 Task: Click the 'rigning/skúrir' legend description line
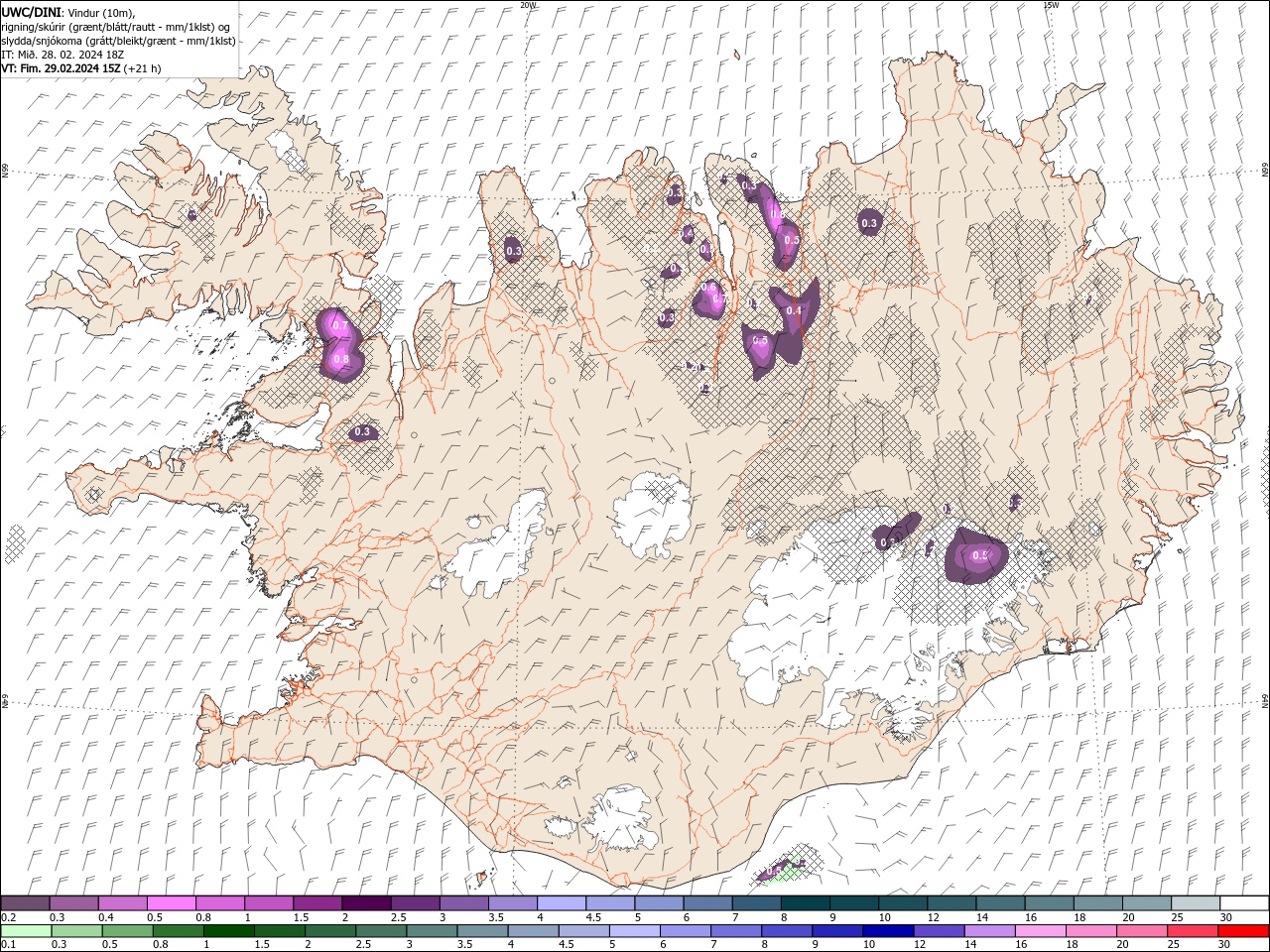coord(114,26)
